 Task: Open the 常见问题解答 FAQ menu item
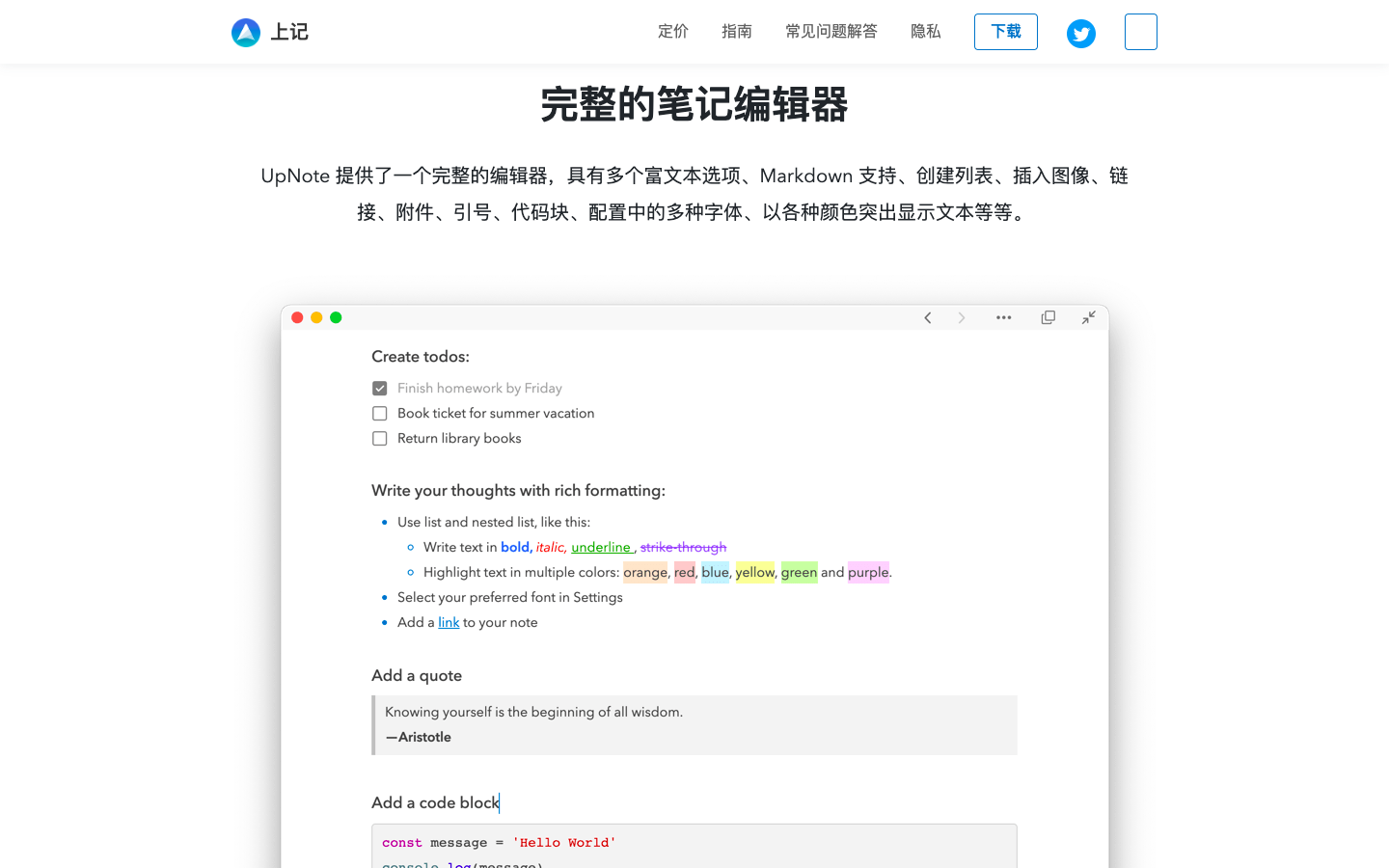pos(831,32)
